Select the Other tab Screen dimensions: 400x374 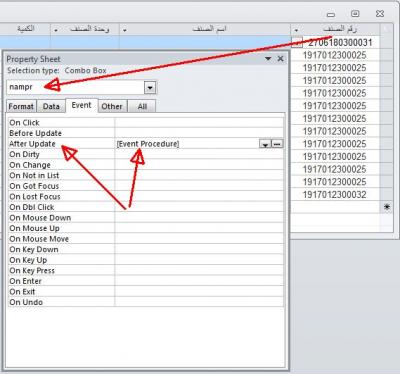tap(112, 106)
